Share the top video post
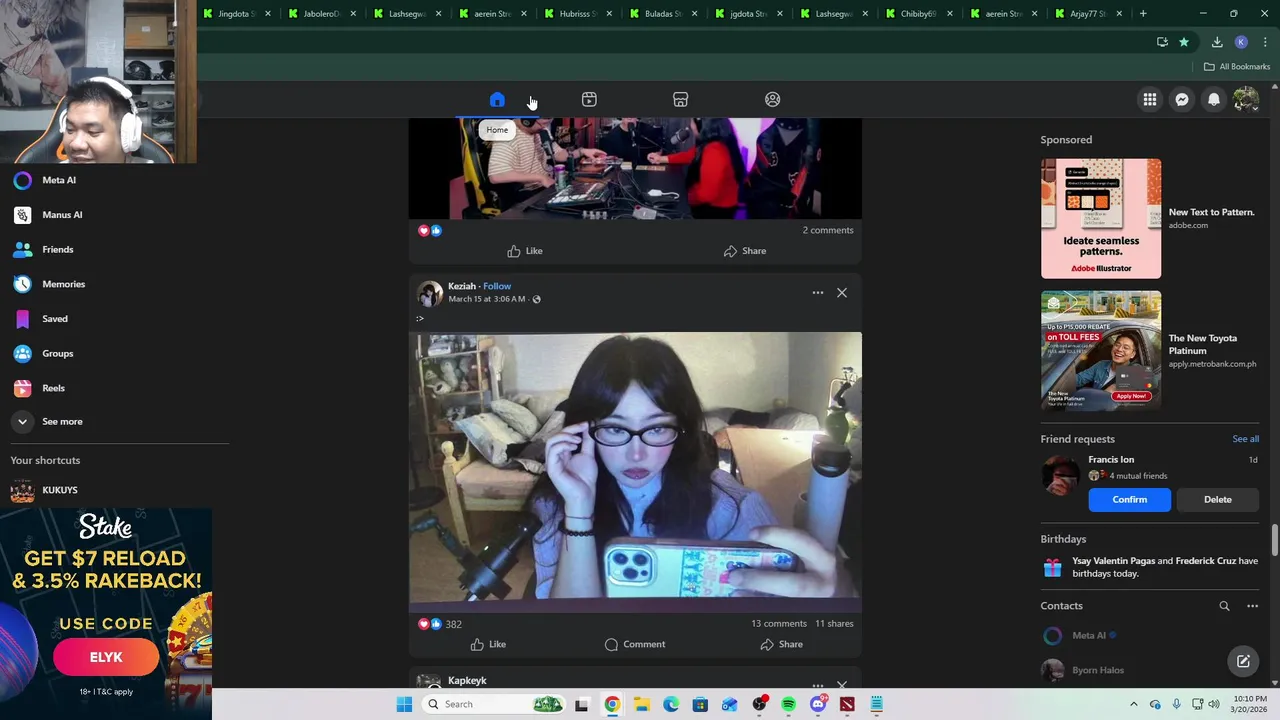This screenshot has height=720, width=1280. click(x=745, y=251)
